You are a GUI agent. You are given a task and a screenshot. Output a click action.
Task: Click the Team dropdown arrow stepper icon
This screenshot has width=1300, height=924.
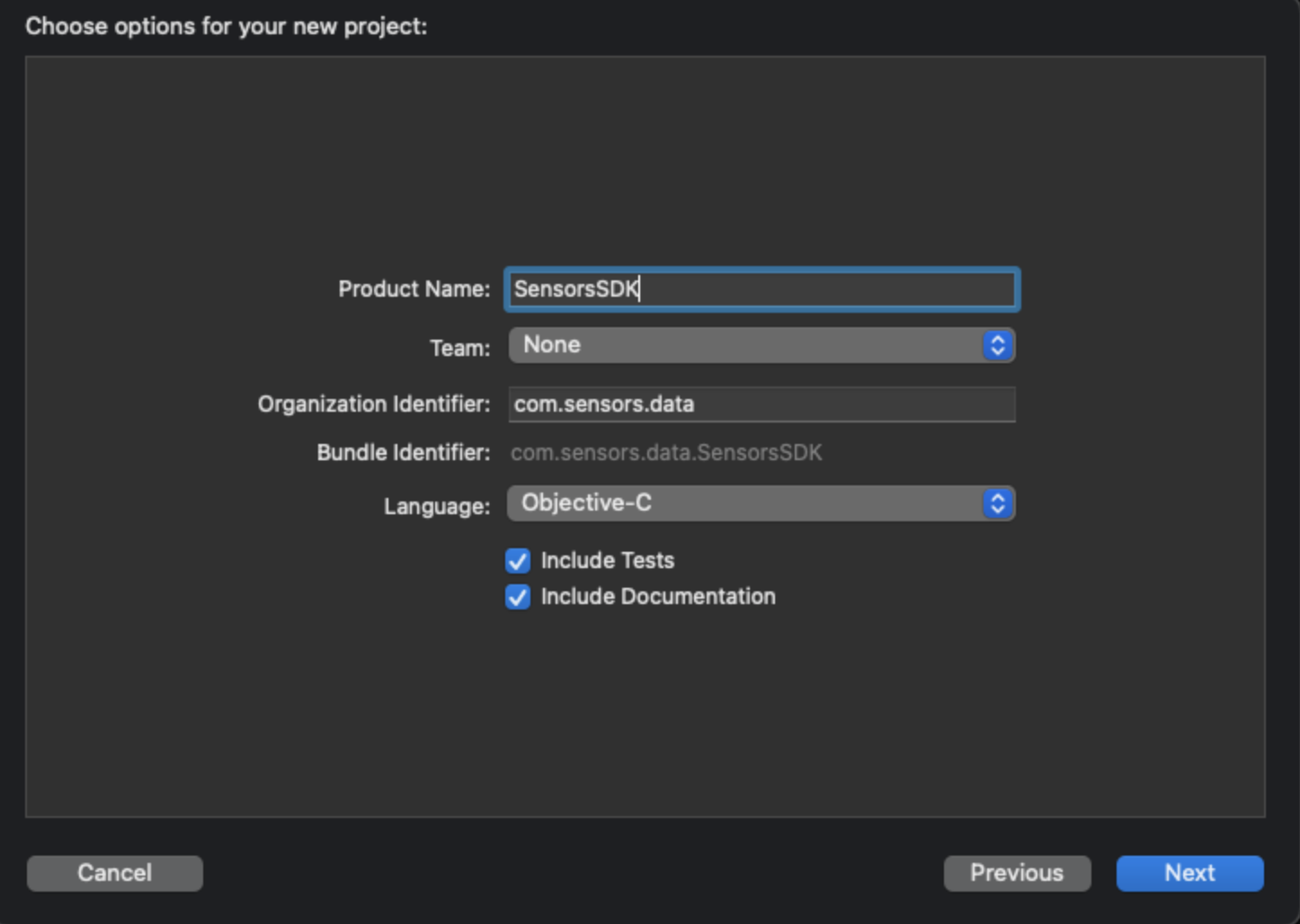pyautogui.click(x=997, y=345)
